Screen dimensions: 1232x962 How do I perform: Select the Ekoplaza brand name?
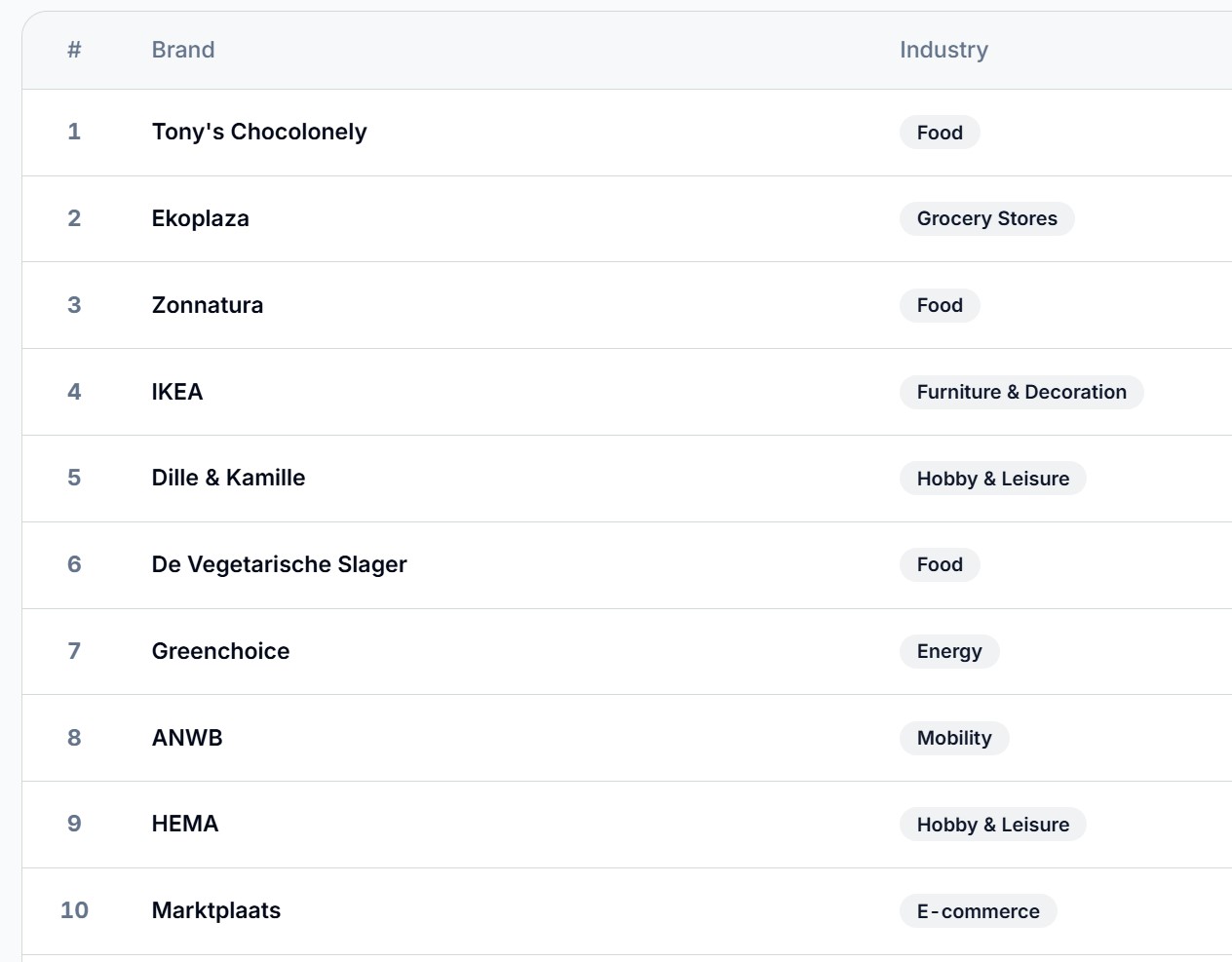(200, 218)
